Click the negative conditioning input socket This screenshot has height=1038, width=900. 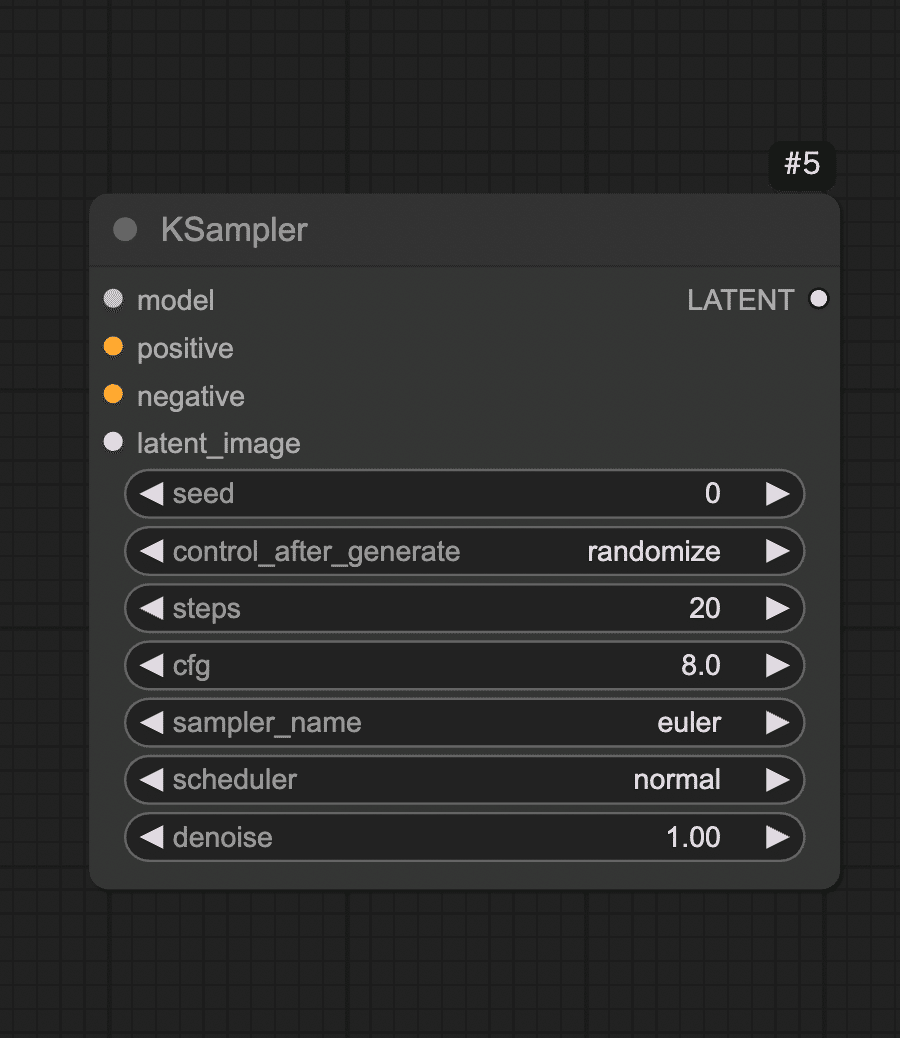click(113, 395)
